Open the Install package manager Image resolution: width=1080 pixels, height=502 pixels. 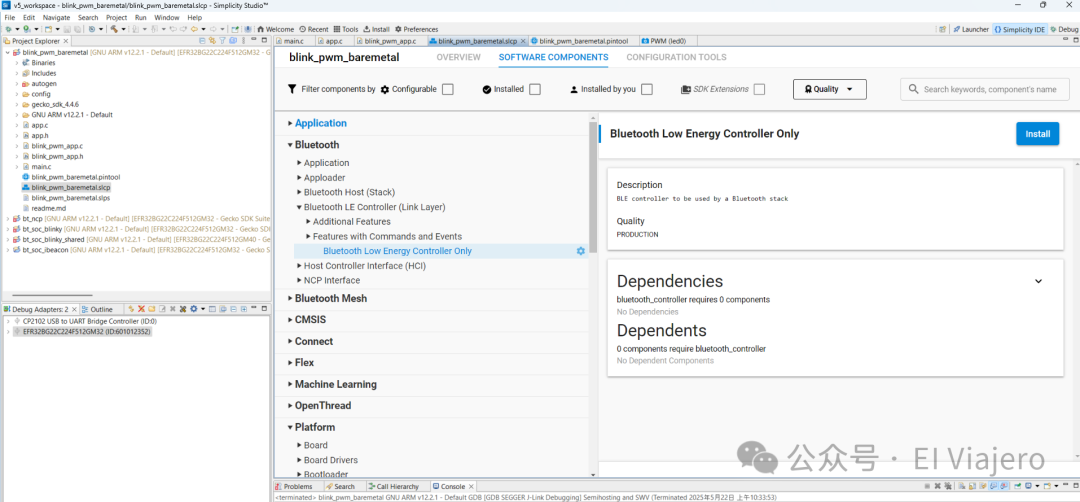click(376, 30)
